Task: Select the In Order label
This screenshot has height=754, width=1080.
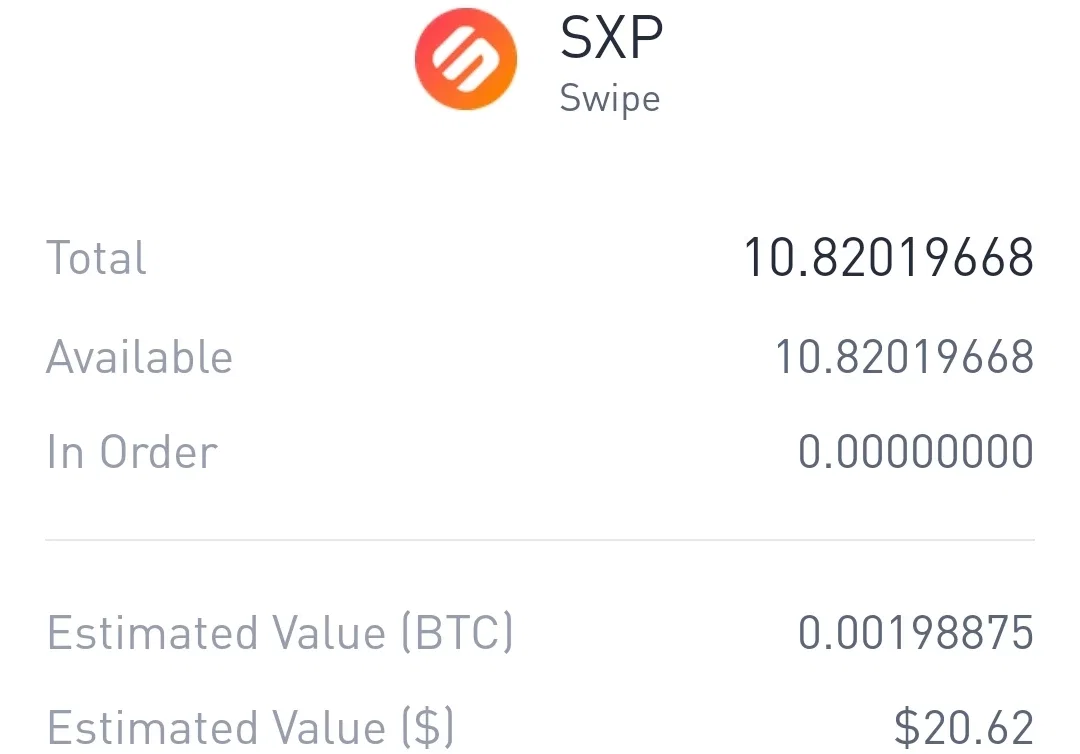Action: (132, 452)
